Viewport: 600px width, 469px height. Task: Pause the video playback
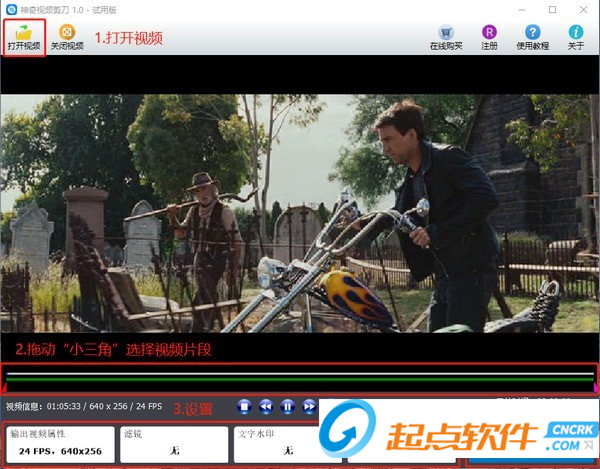287,406
